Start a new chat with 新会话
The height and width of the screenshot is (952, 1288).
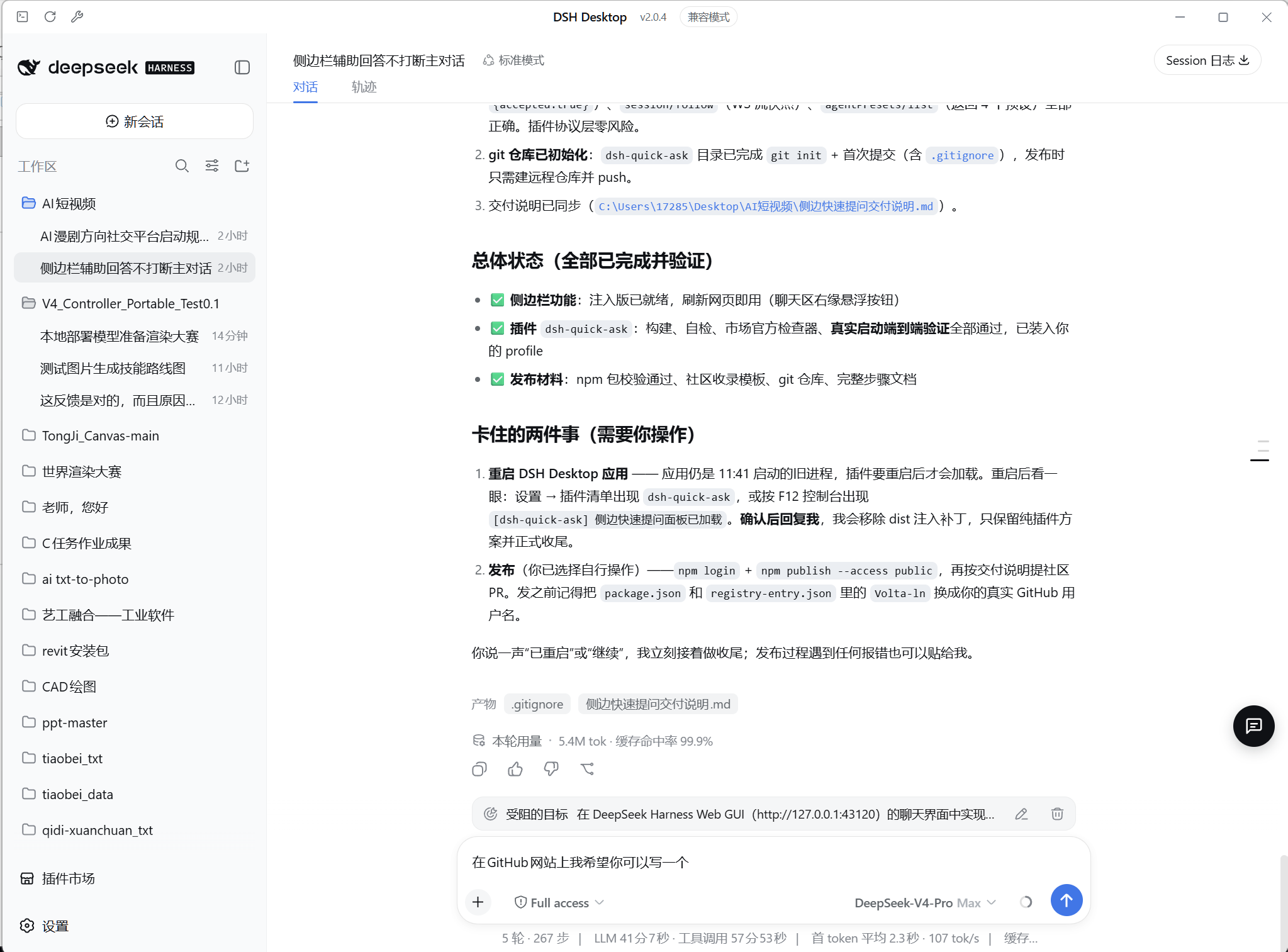pyautogui.click(x=135, y=121)
